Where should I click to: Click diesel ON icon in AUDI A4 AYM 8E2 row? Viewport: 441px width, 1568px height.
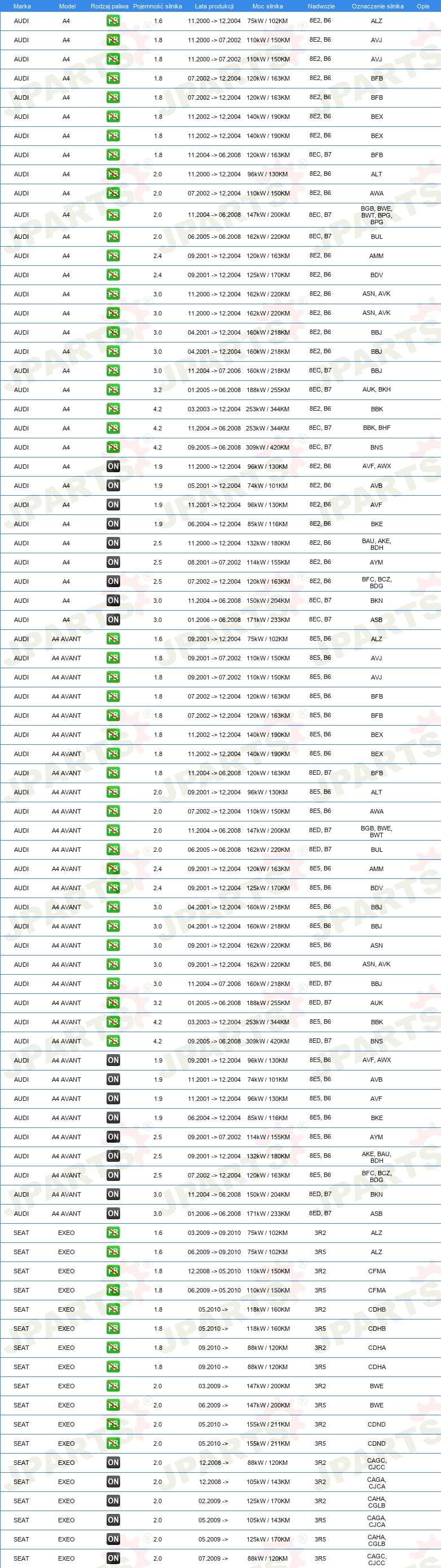(x=113, y=562)
